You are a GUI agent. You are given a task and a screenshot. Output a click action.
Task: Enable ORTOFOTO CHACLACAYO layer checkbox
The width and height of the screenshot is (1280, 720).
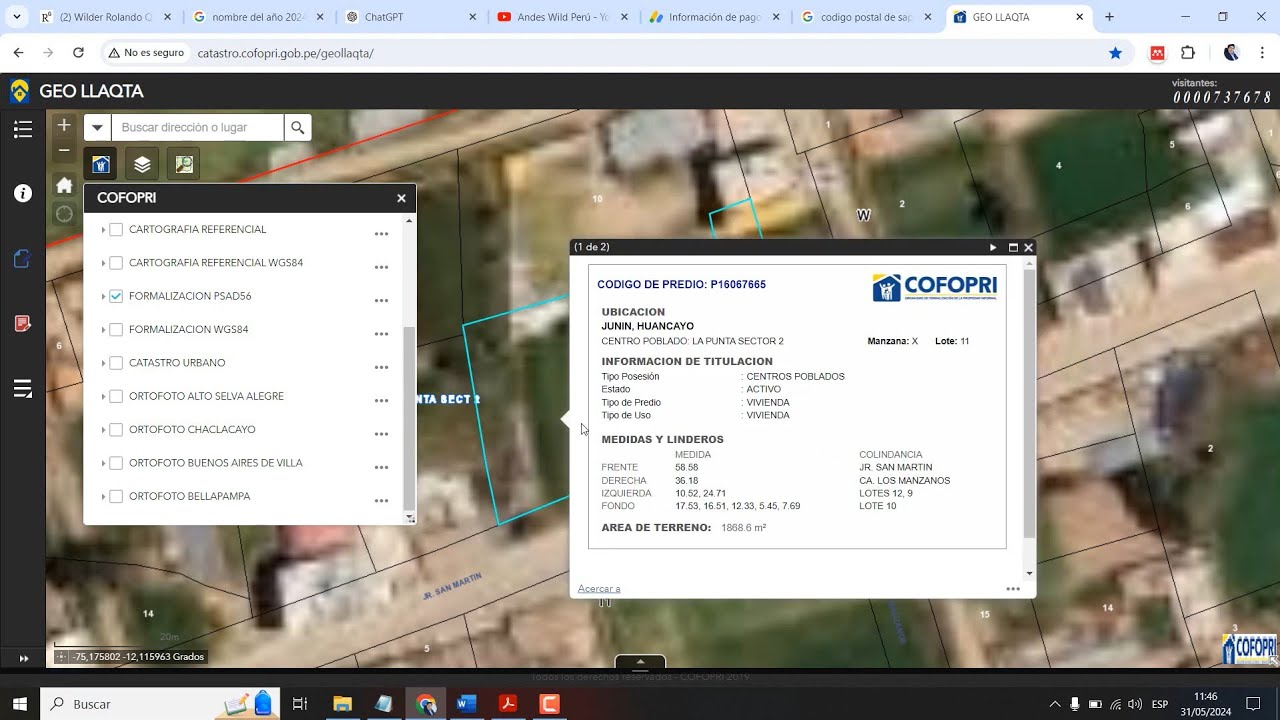(116, 430)
